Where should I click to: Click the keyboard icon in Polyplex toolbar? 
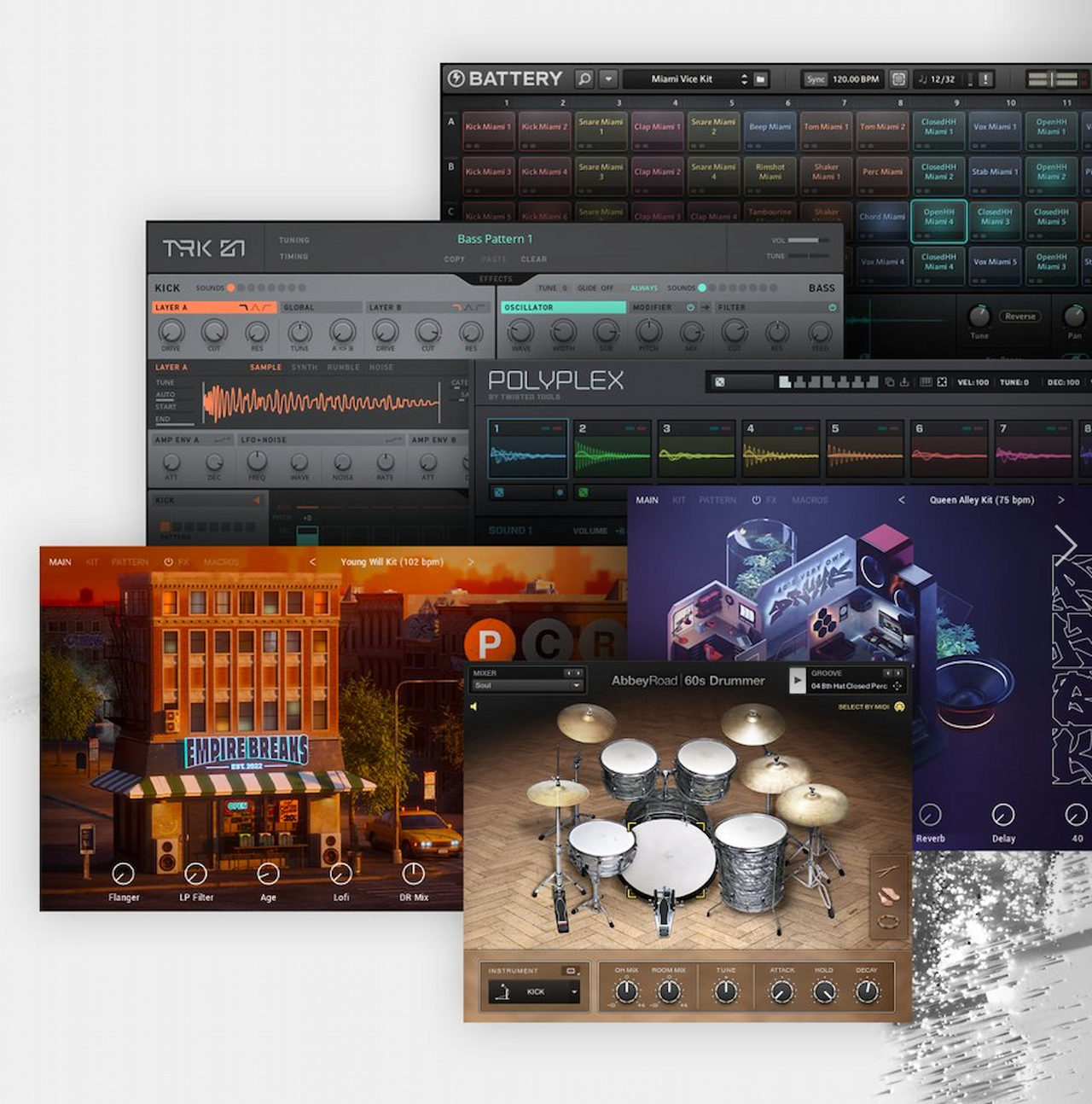pyautogui.click(x=925, y=382)
